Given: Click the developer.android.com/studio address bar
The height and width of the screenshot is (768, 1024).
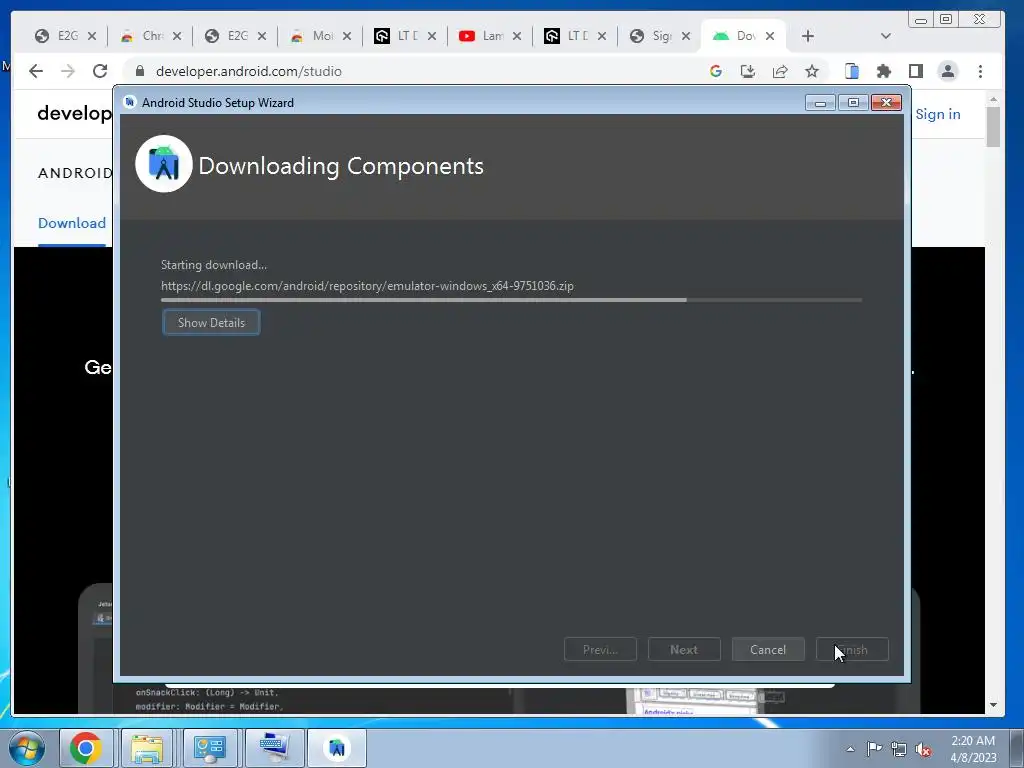Looking at the screenshot, I should [x=248, y=71].
